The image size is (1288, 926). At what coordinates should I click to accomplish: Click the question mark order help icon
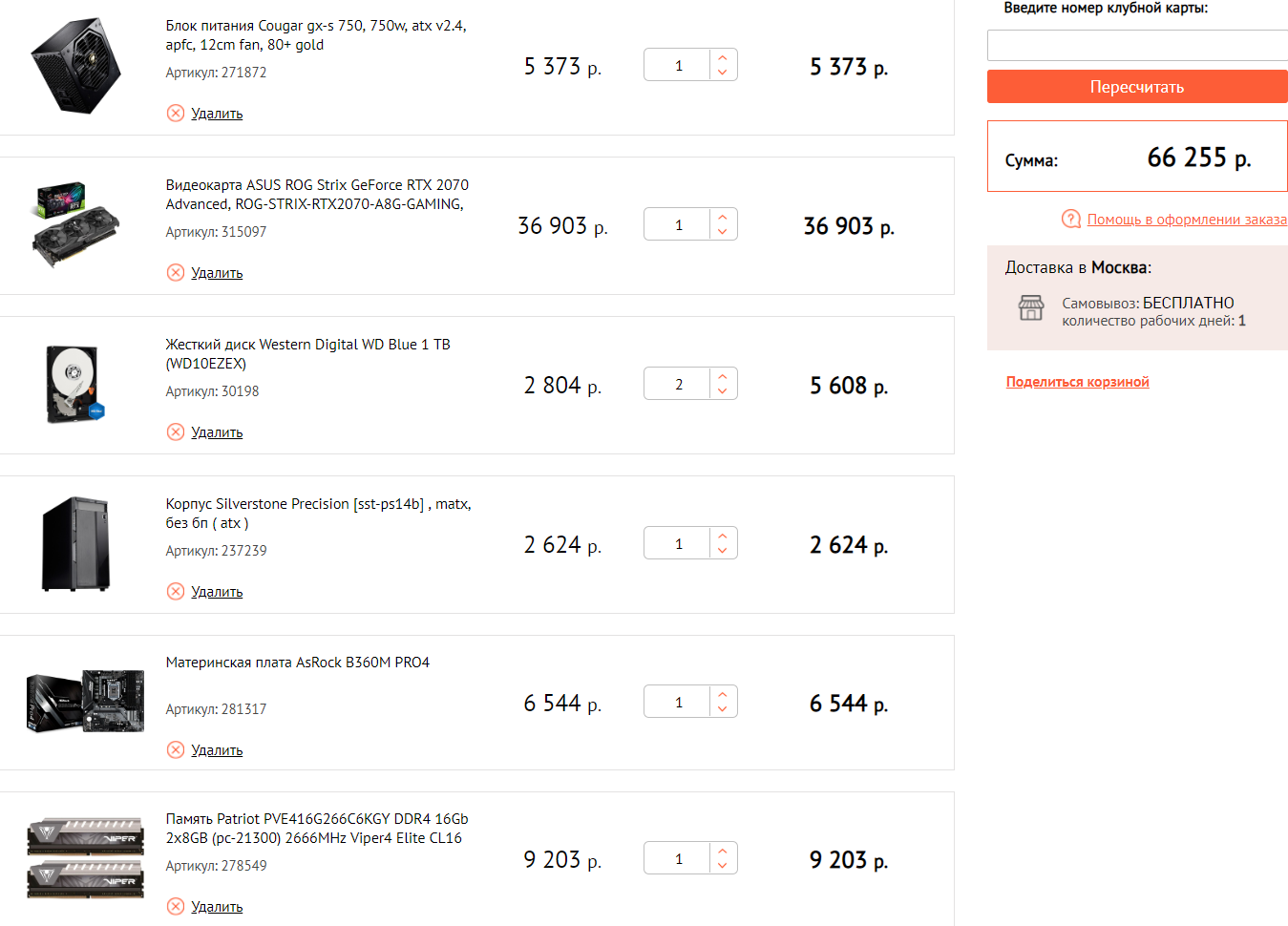tap(1071, 220)
